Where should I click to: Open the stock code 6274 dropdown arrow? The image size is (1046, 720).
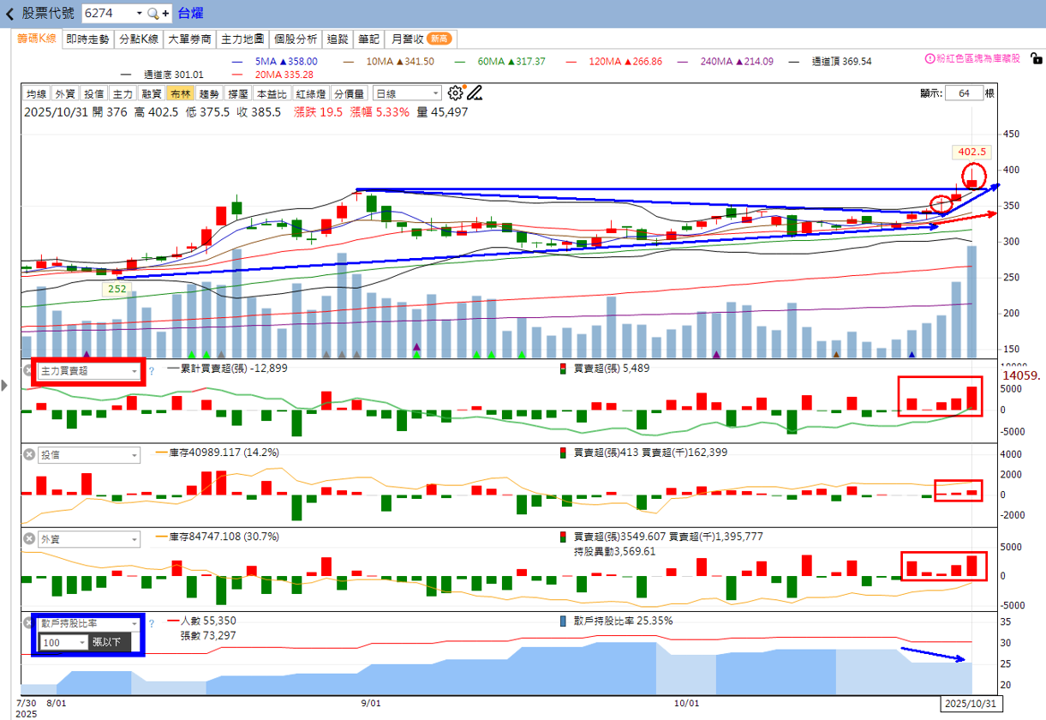139,13
